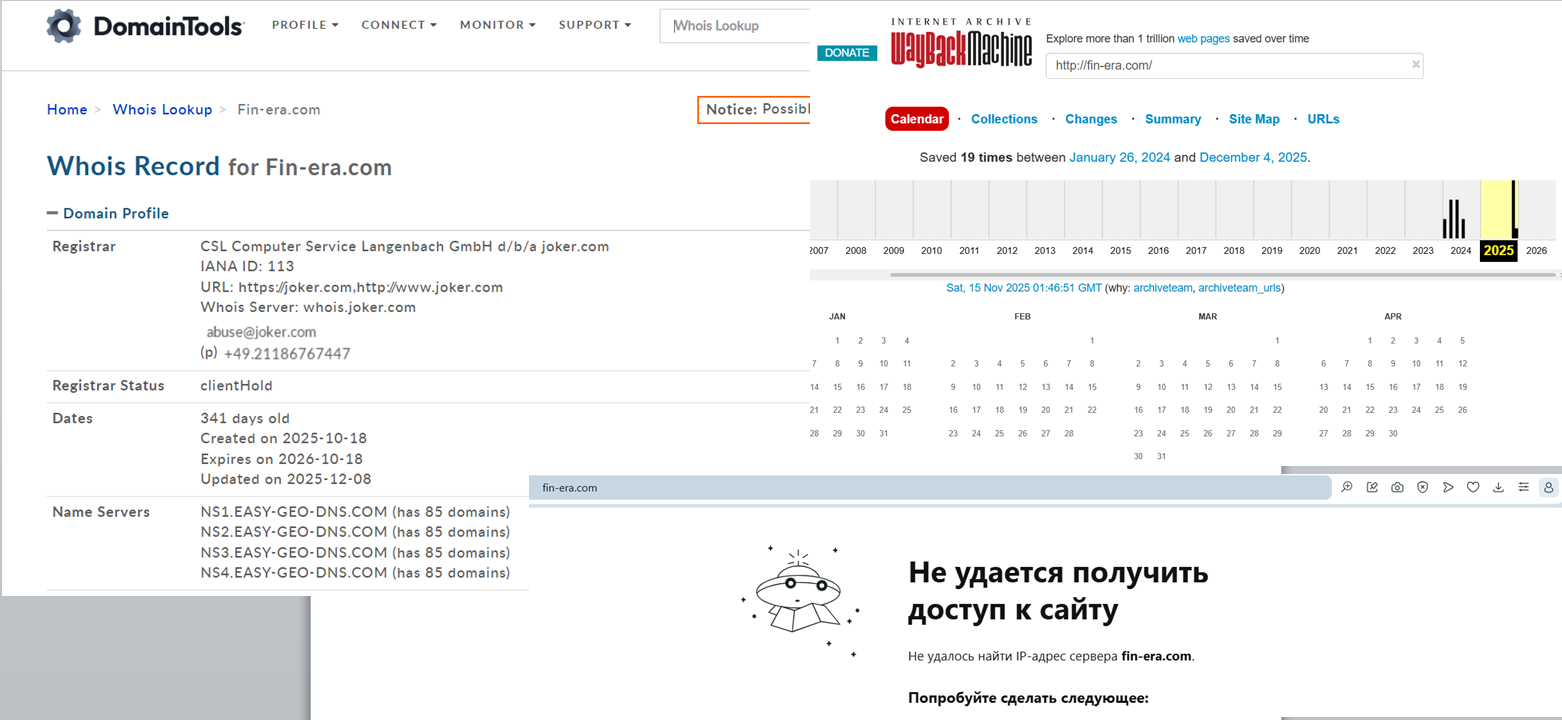Click the browser address bar showing fin-era.com
The image size is (1562, 720).
tap(930, 488)
